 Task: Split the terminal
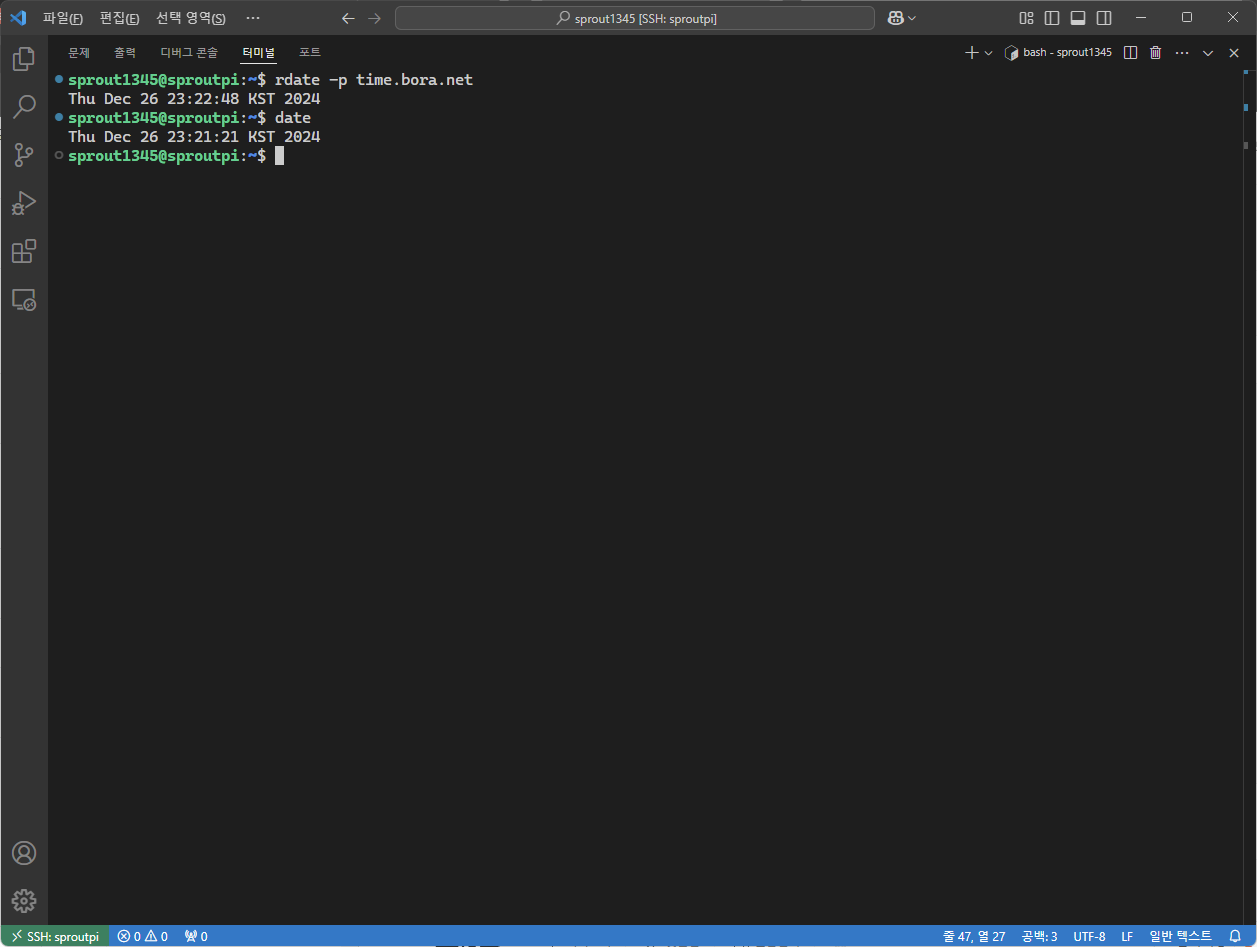coord(1131,52)
